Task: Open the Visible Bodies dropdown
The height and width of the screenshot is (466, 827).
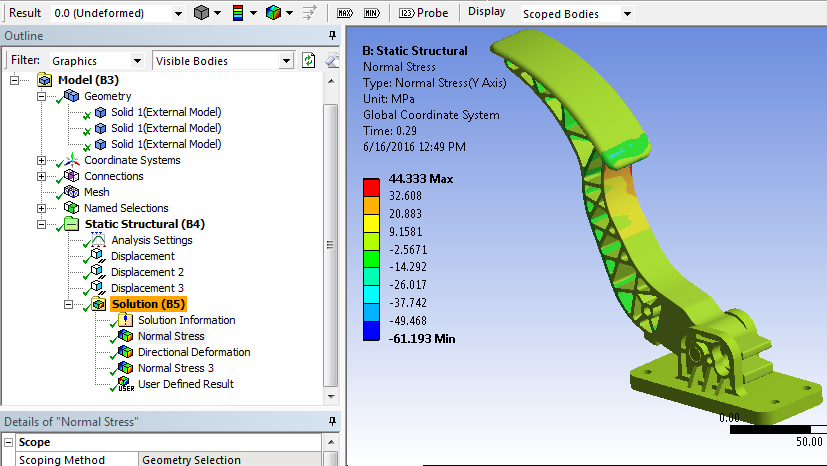Action: click(x=286, y=61)
